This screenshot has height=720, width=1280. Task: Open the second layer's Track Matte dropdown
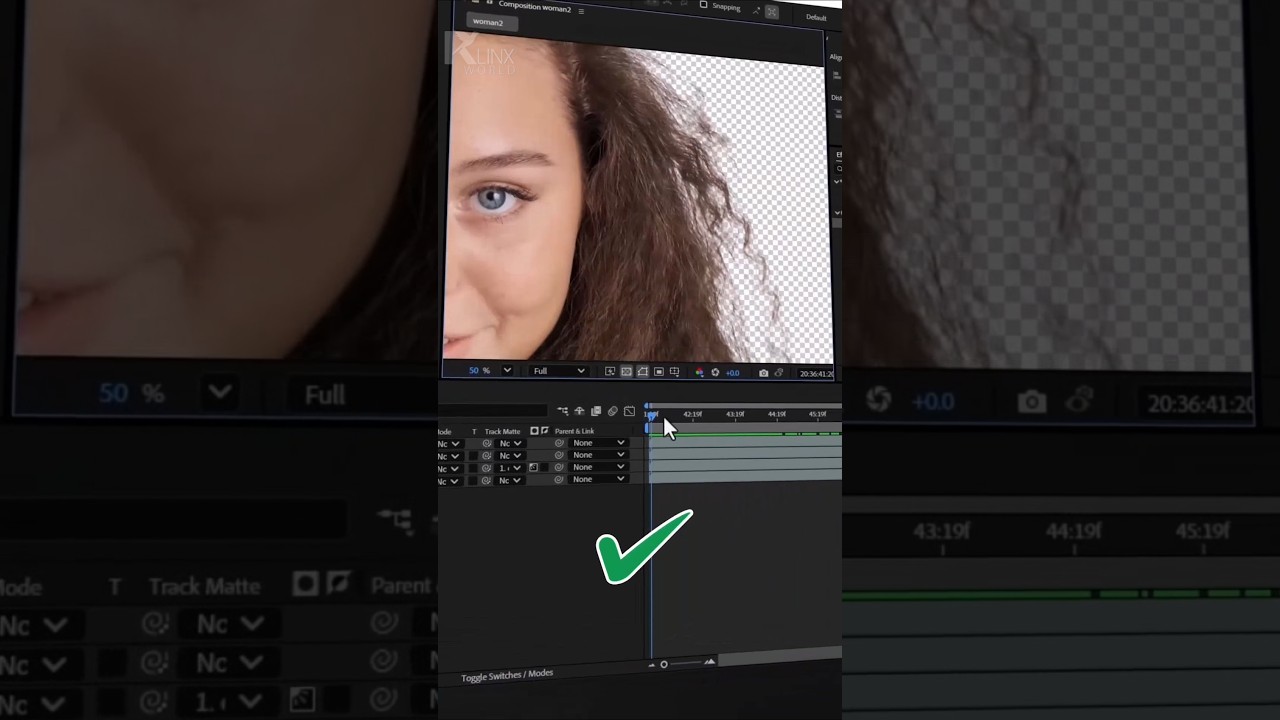[511, 456]
